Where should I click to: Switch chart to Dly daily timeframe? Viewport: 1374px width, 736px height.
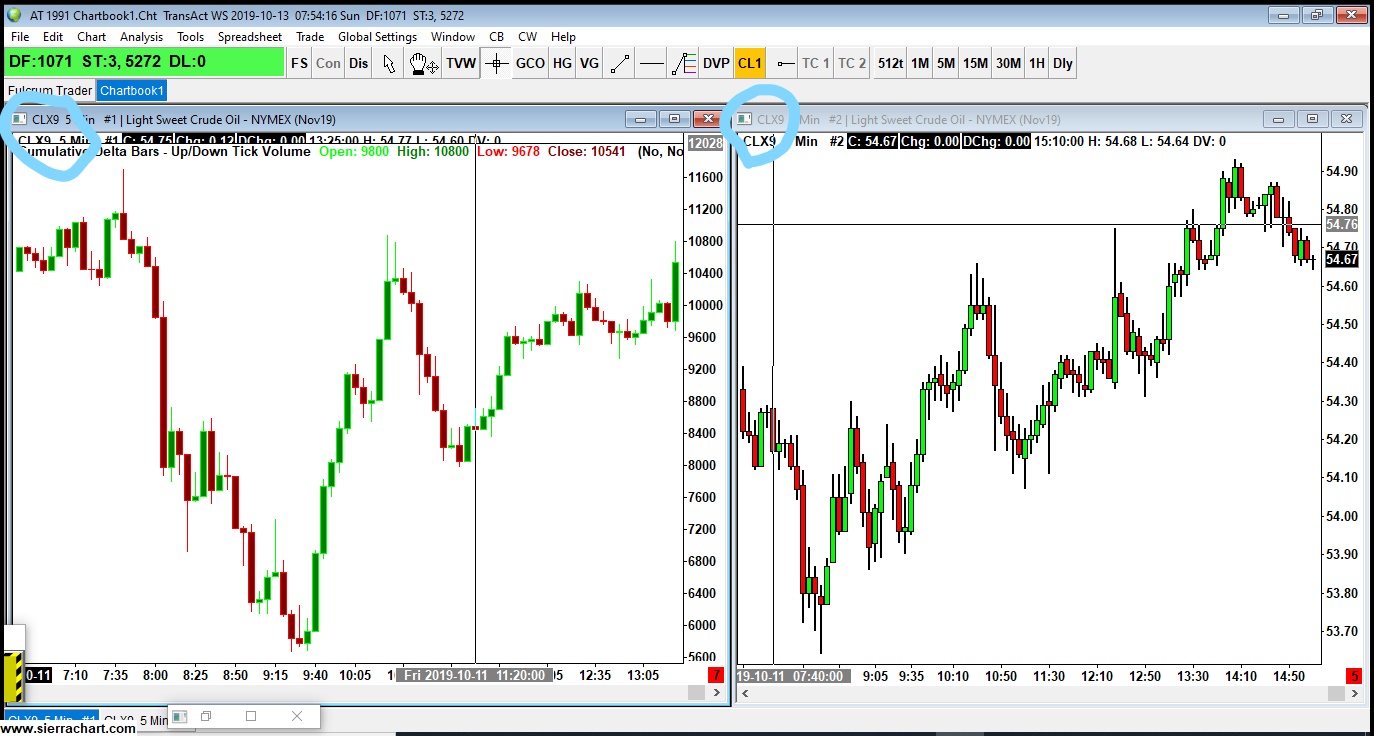point(1063,63)
